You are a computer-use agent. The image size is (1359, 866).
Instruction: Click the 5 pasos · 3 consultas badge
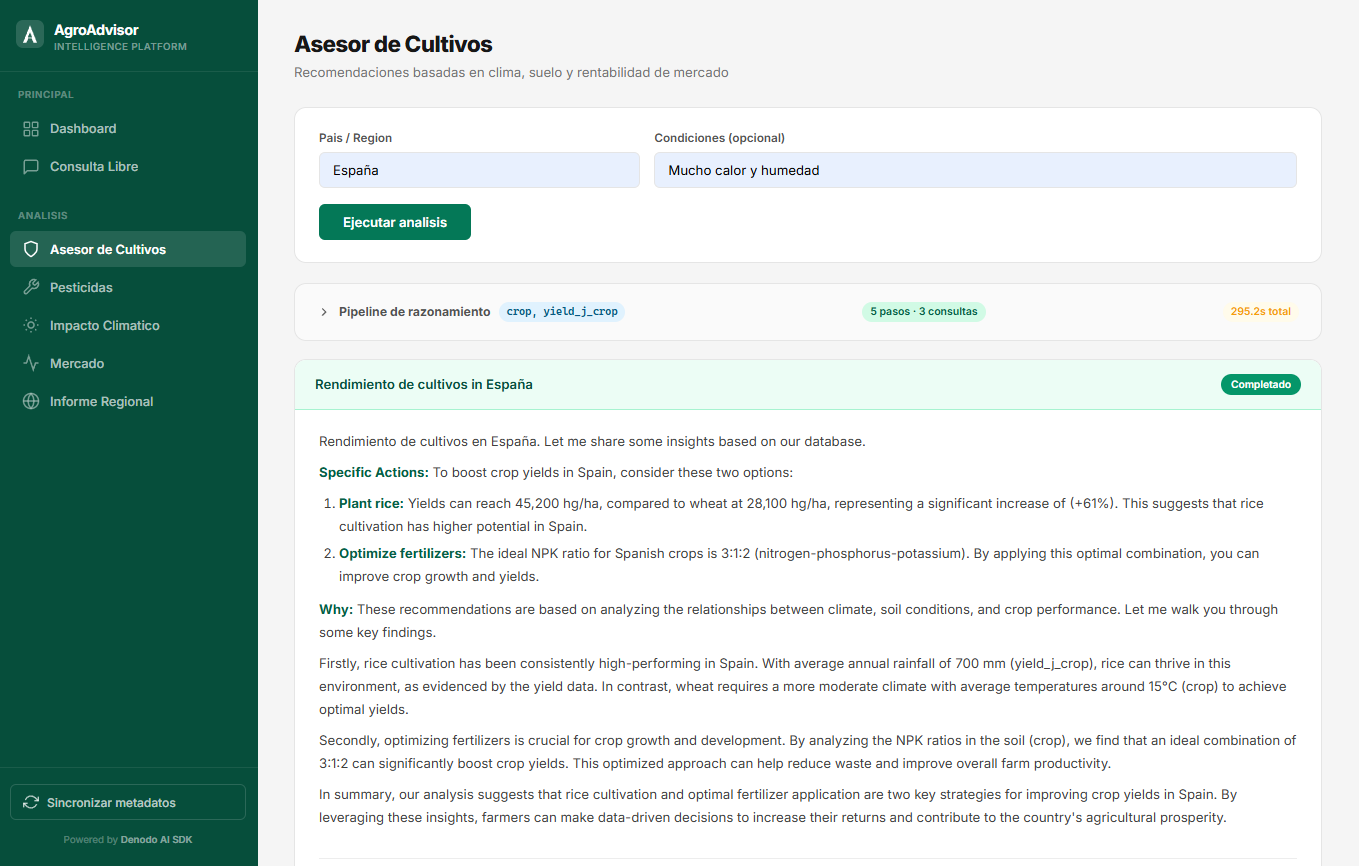(x=924, y=312)
